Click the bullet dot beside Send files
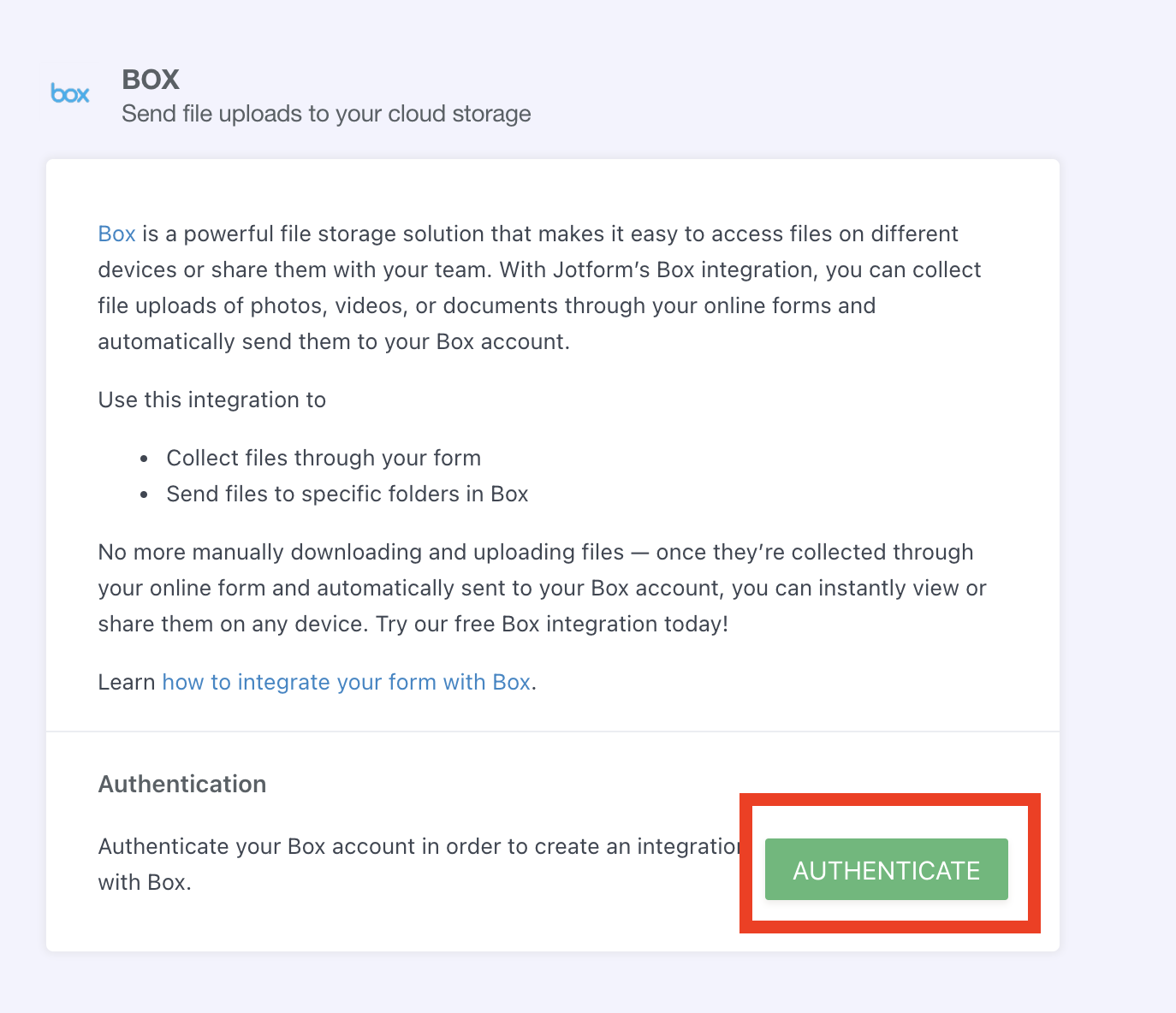The width and height of the screenshot is (1176, 1013). click(x=145, y=495)
